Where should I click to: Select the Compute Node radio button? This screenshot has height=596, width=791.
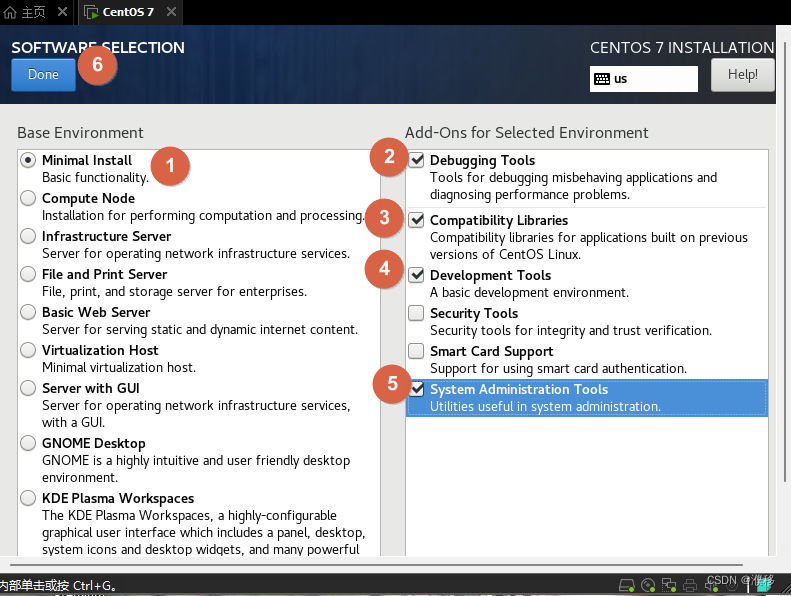(x=28, y=198)
